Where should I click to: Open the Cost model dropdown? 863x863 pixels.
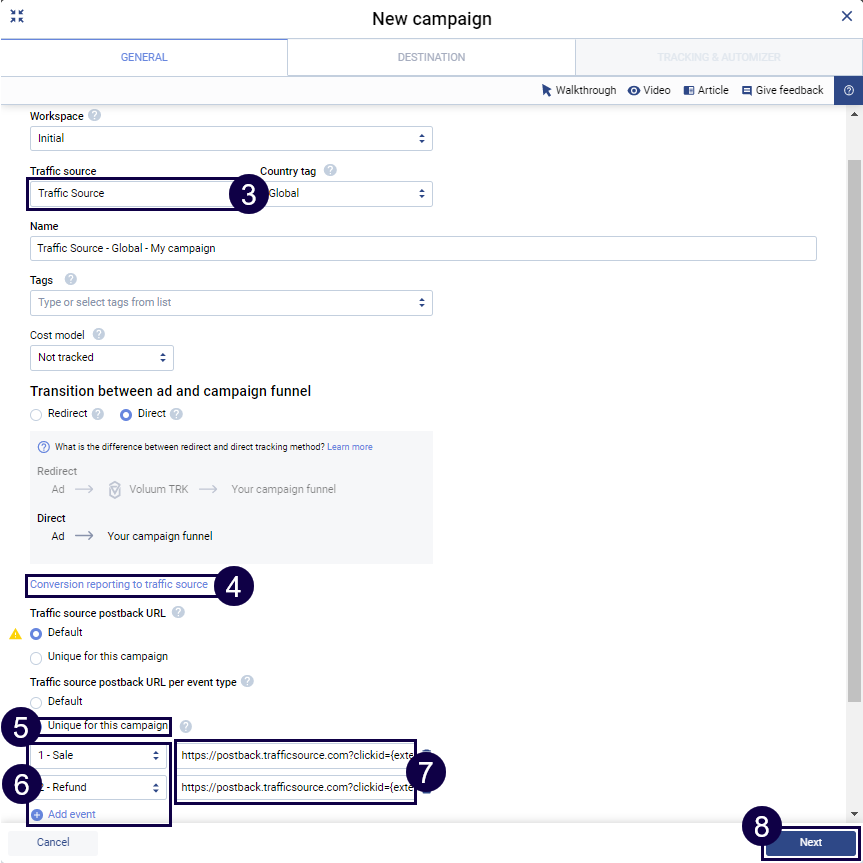(101, 357)
